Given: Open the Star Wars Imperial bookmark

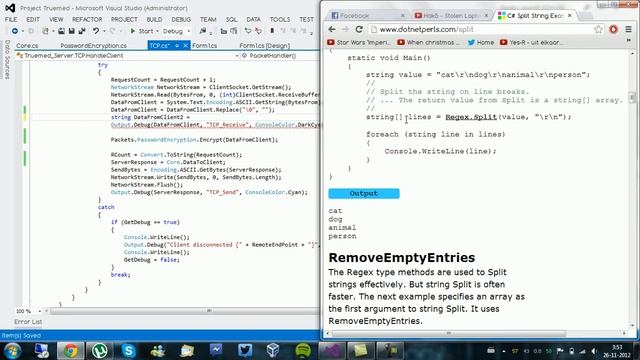Looking at the screenshot, I should pos(358,42).
